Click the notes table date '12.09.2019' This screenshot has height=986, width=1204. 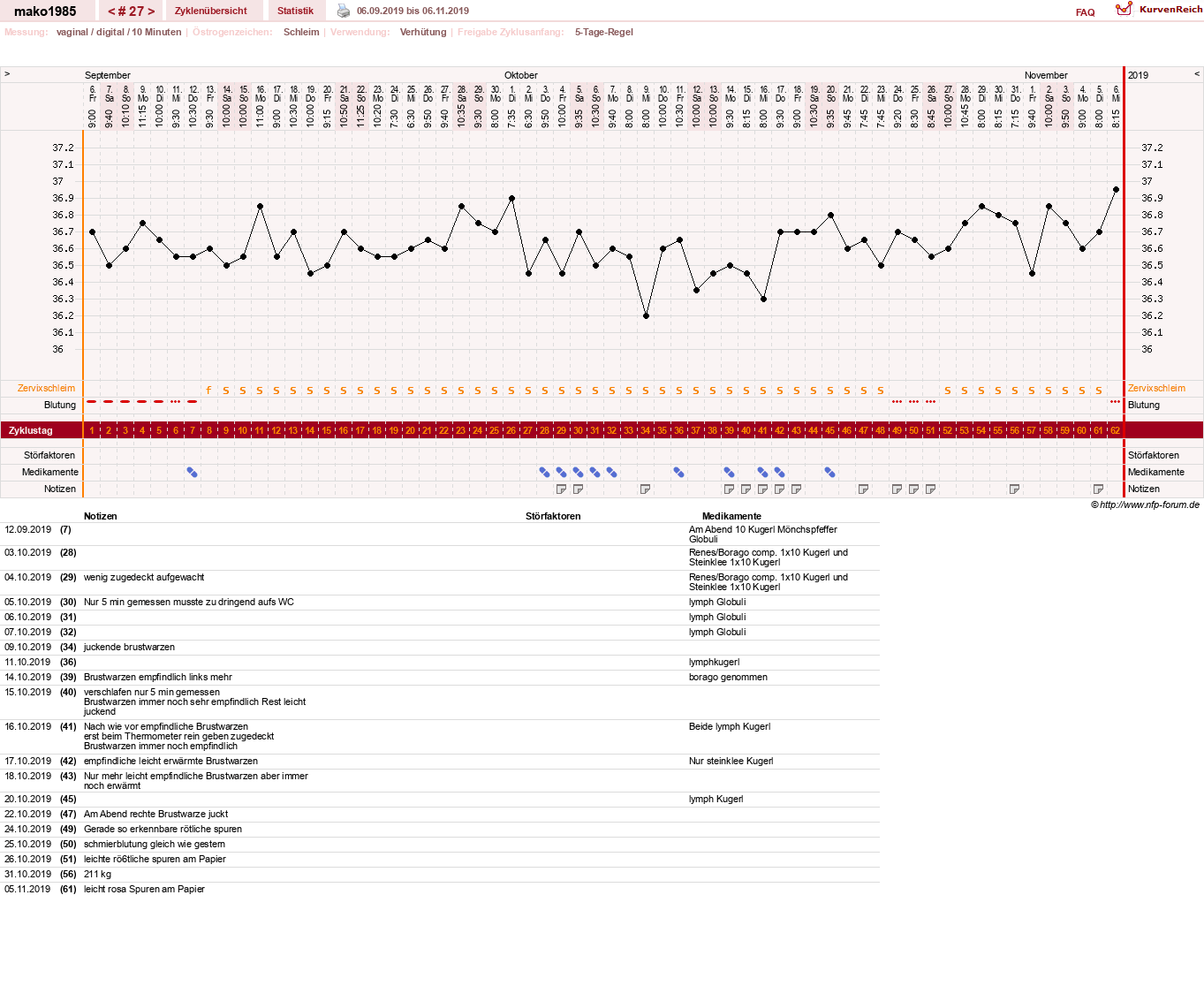click(x=28, y=529)
